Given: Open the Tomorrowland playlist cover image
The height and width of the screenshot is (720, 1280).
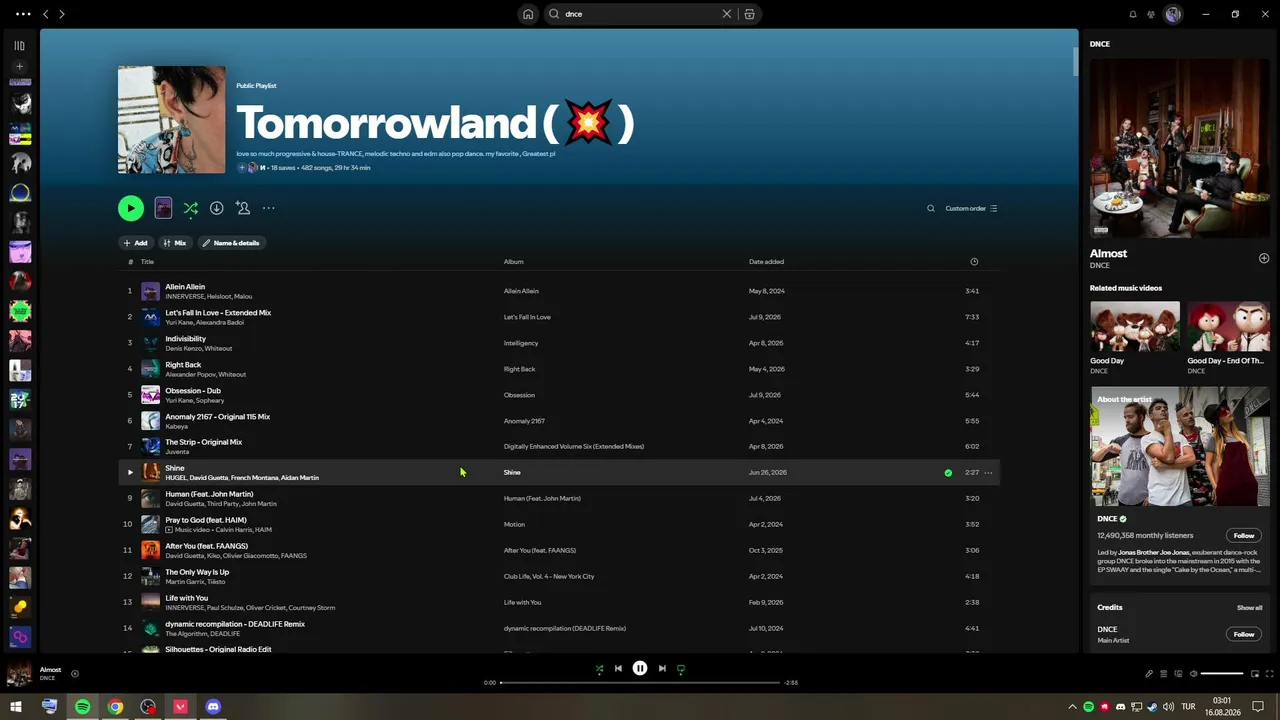Looking at the screenshot, I should [x=172, y=120].
